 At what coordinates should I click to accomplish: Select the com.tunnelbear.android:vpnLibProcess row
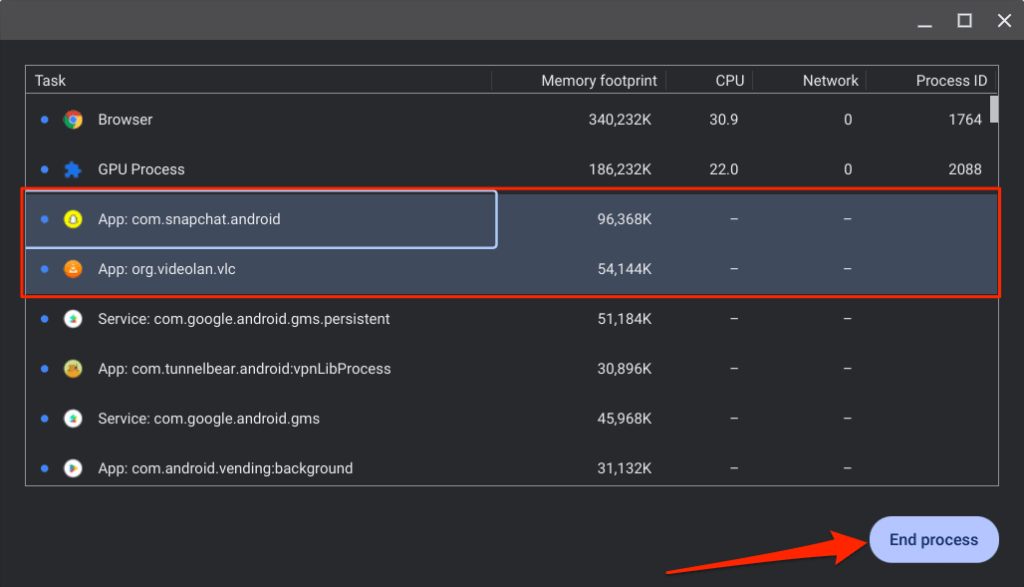point(244,369)
